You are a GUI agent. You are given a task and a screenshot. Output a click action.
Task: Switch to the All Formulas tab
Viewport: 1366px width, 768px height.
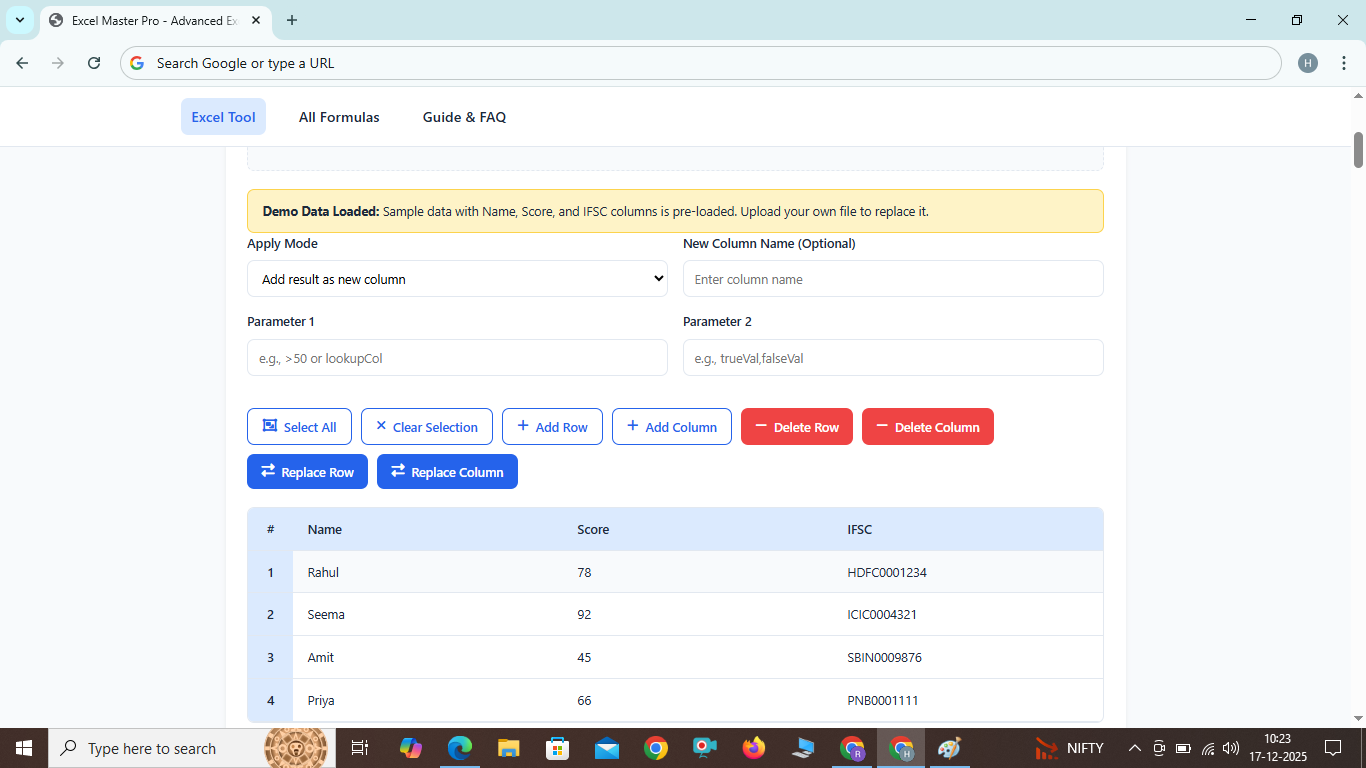click(339, 117)
